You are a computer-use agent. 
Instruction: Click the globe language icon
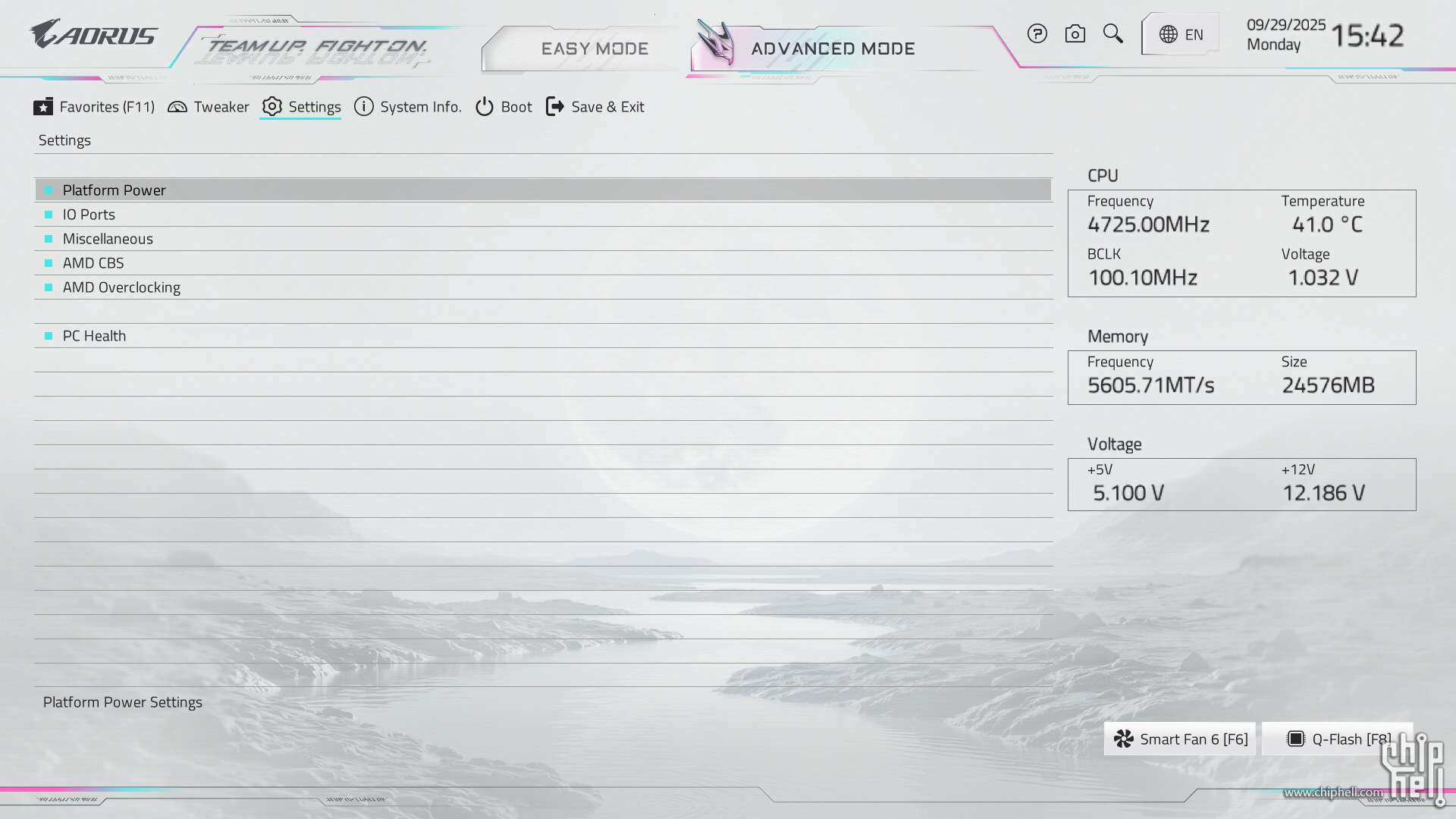click(x=1169, y=35)
